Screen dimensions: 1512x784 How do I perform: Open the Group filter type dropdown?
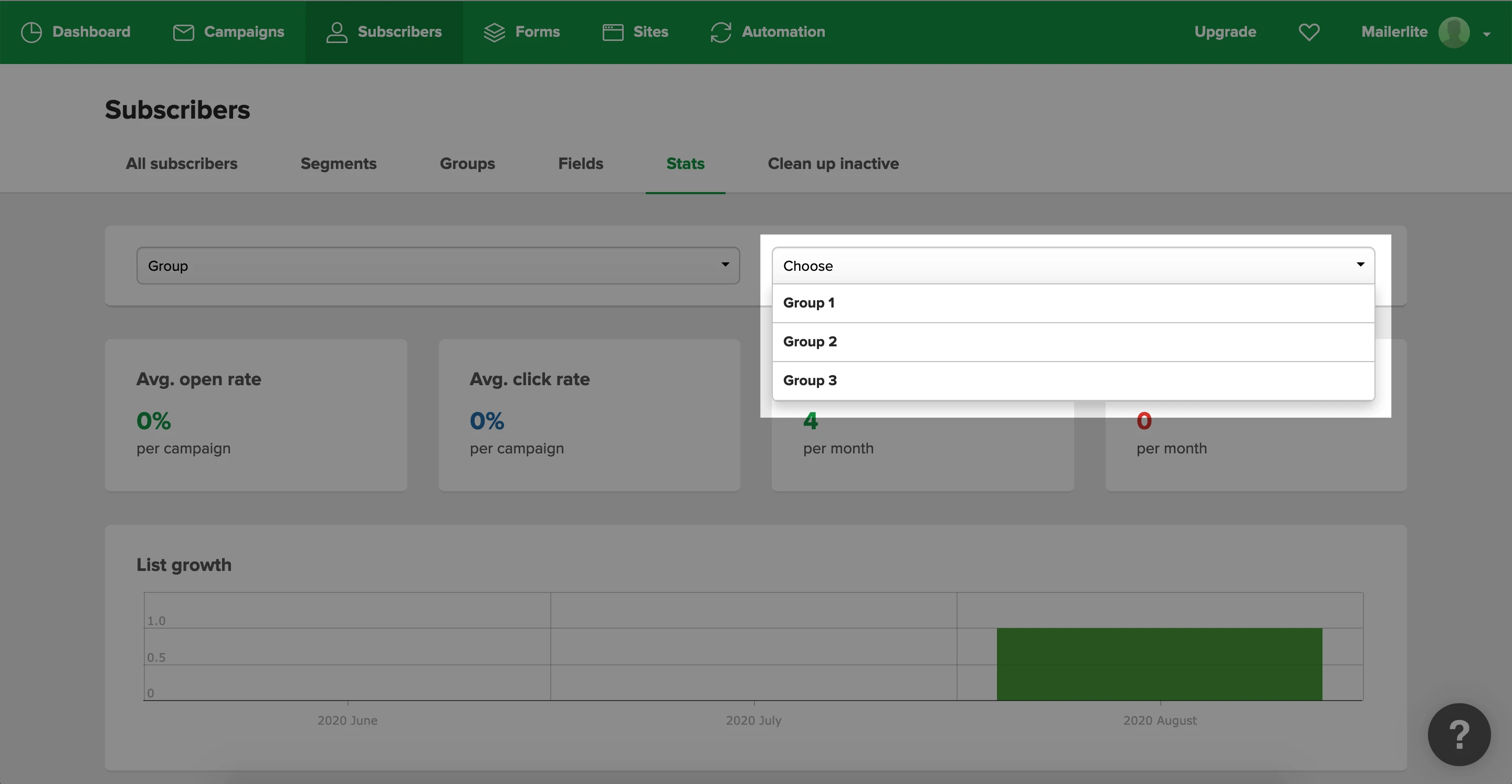pyautogui.click(x=438, y=266)
